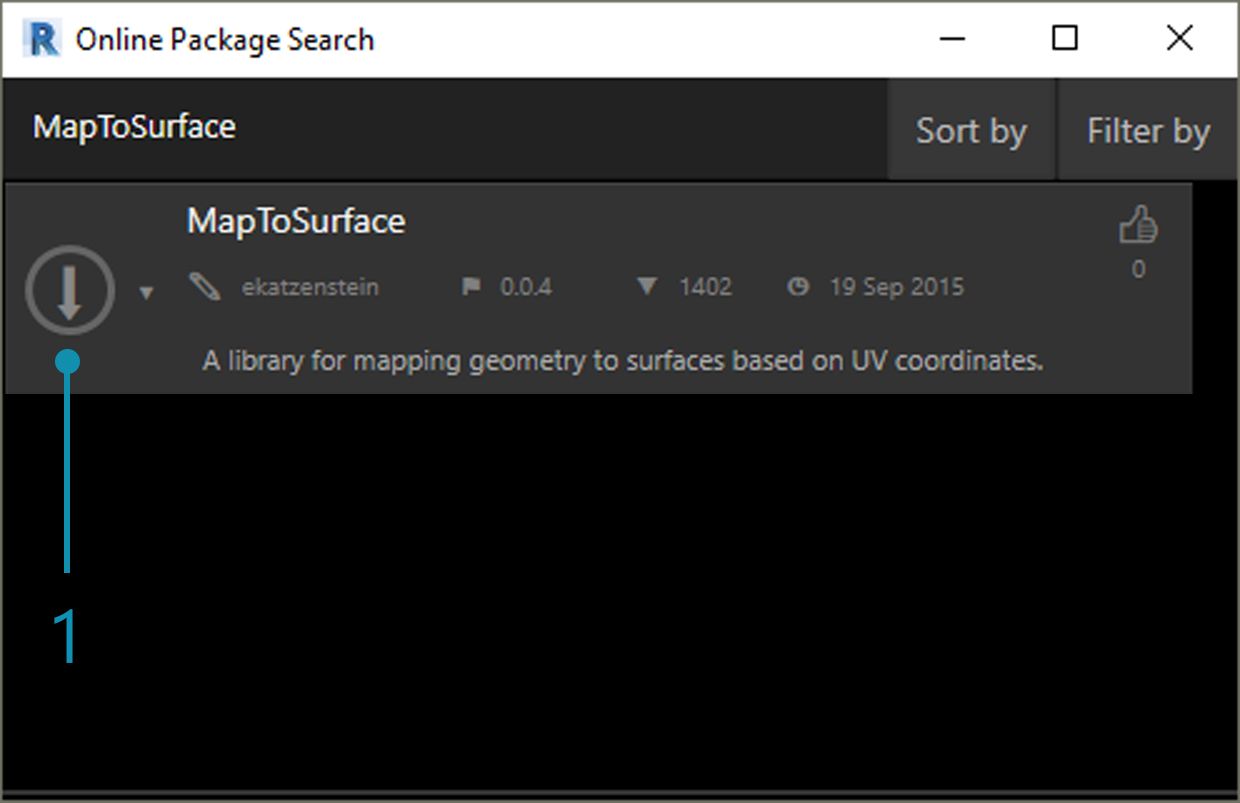Click the vote count under thumbs-up
This screenshot has width=1240, height=803.
point(1138,269)
